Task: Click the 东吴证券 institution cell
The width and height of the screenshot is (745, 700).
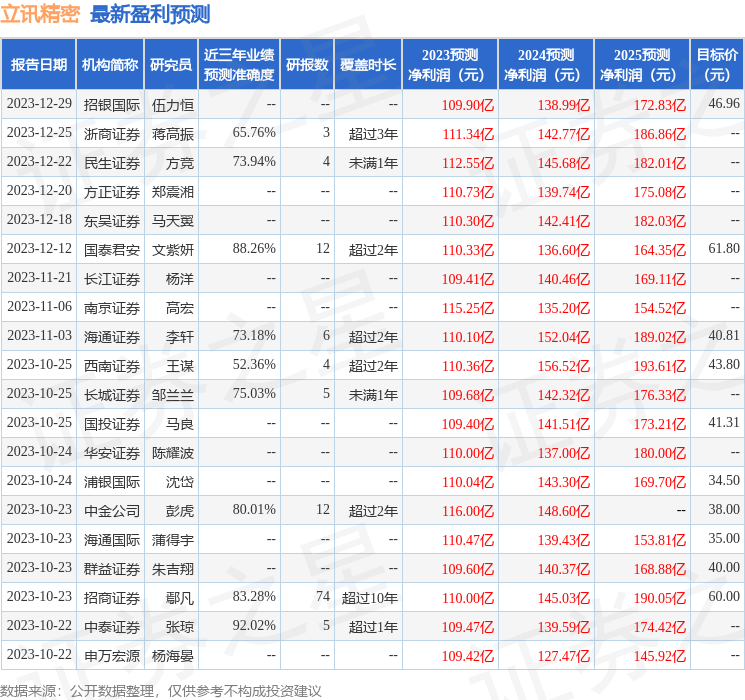Action: [x=112, y=221]
